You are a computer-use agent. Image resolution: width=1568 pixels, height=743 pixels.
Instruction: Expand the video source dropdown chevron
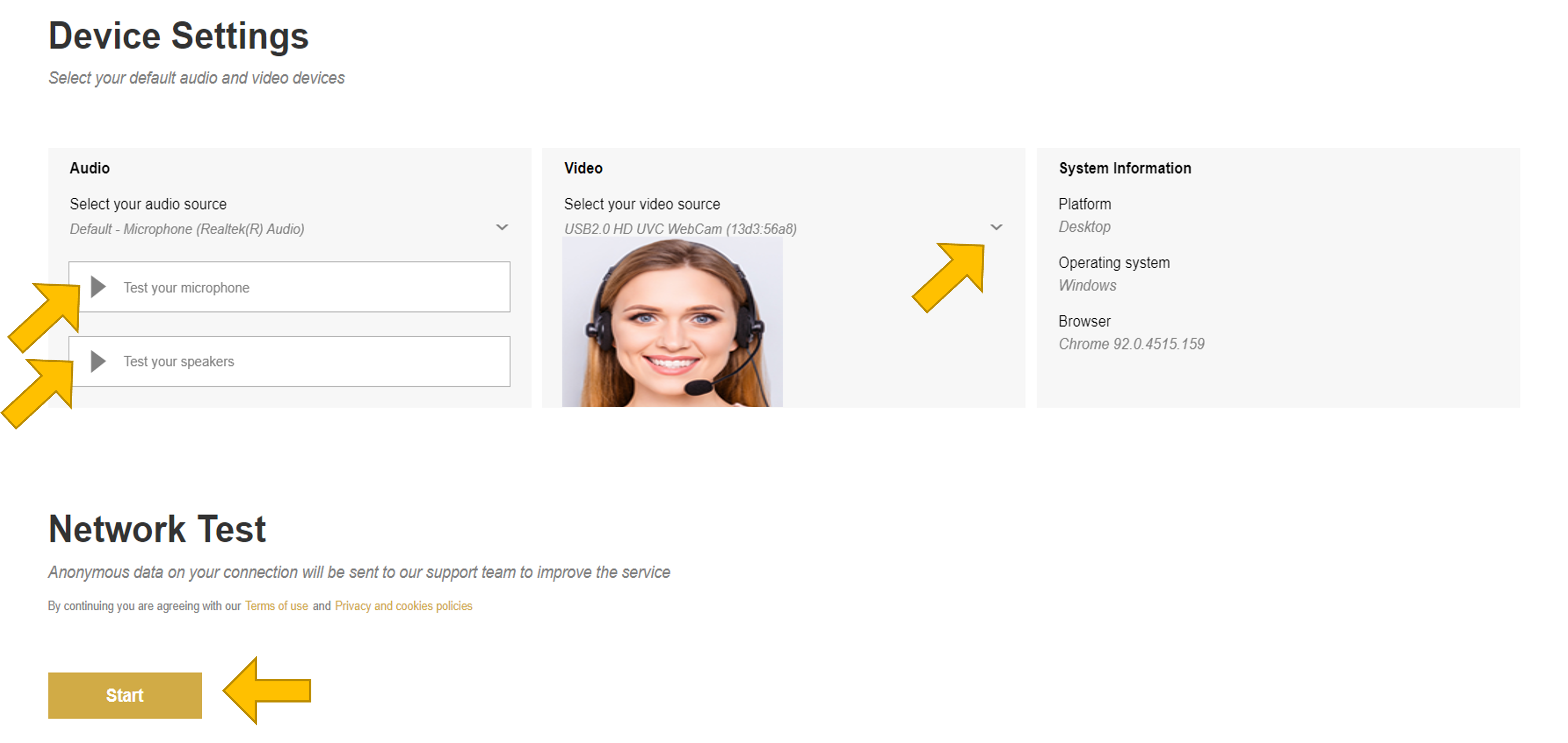(996, 228)
